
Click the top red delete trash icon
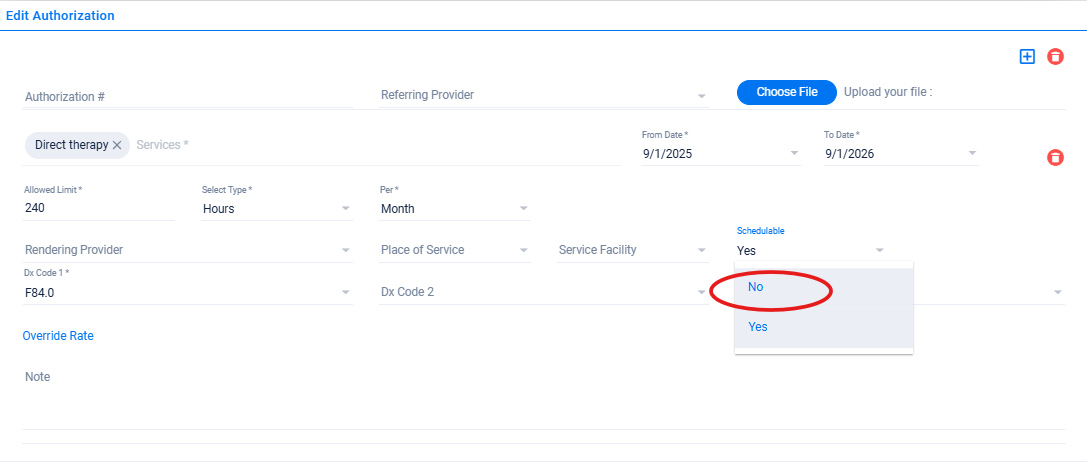click(1055, 57)
